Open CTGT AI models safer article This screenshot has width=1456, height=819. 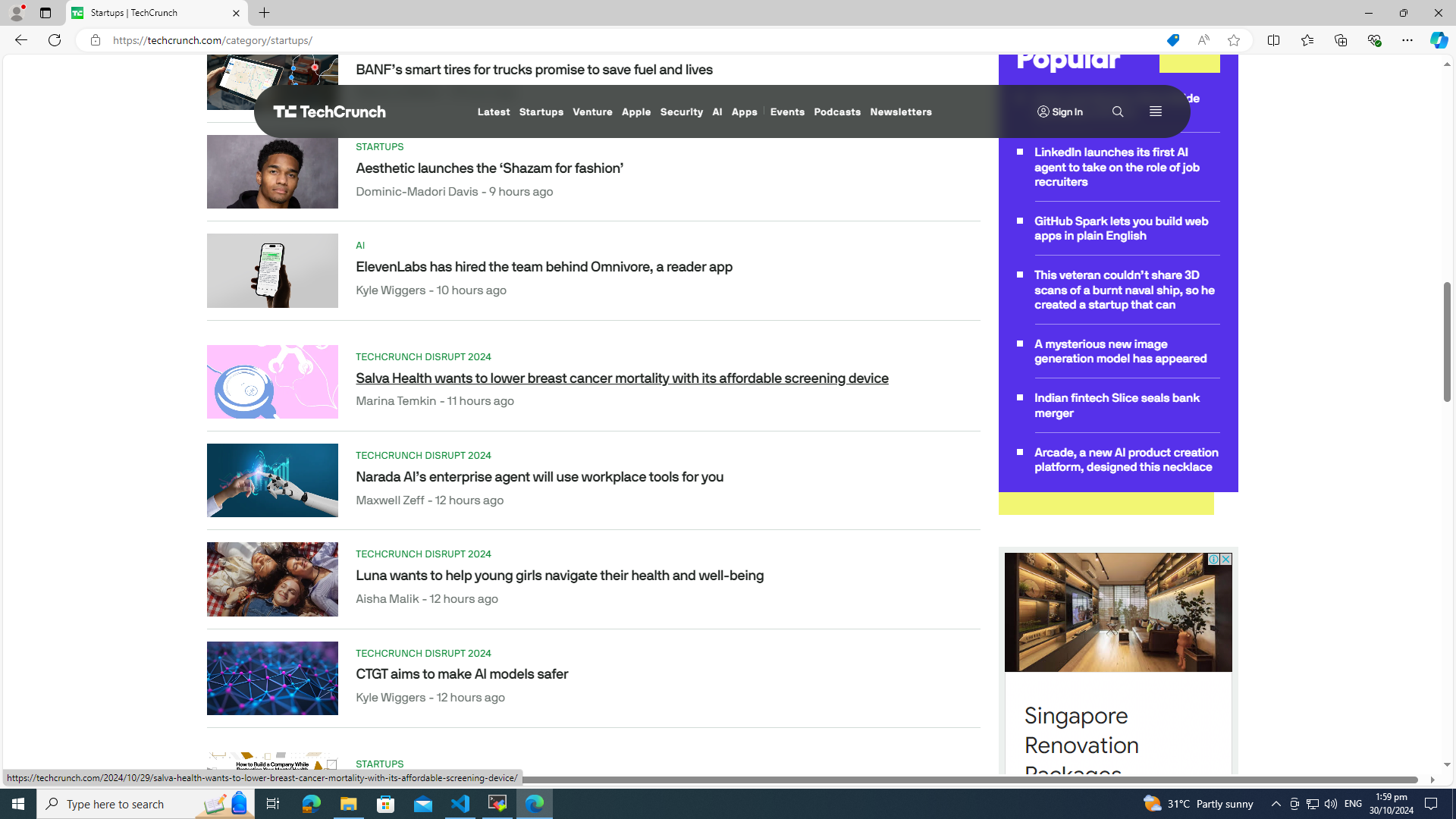tap(462, 674)
